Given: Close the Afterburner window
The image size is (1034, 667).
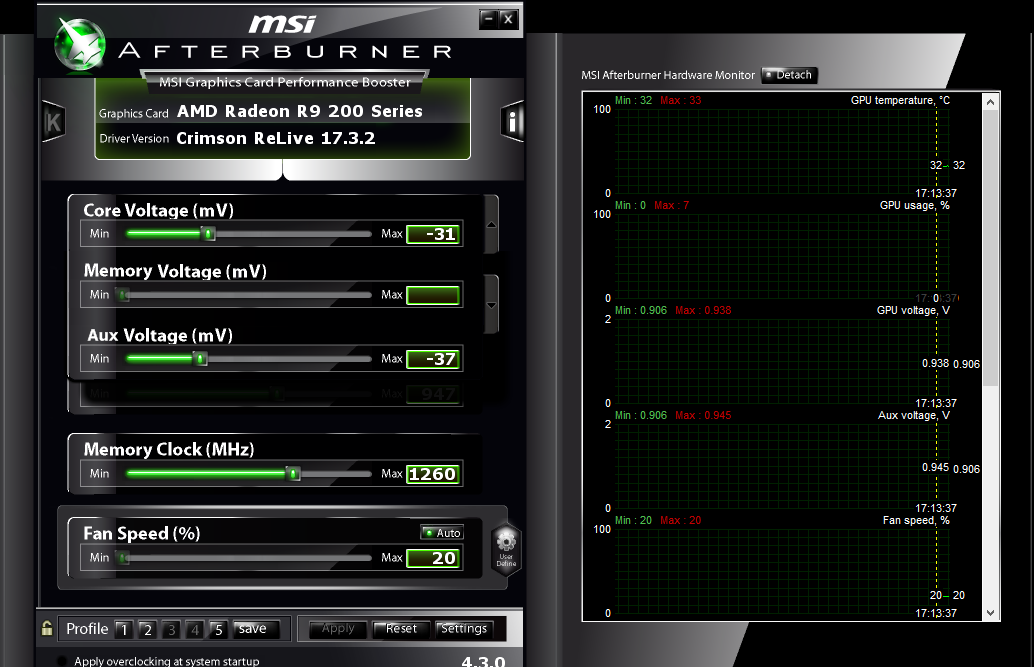Looking at the screenshot, I should click(508, 19).
